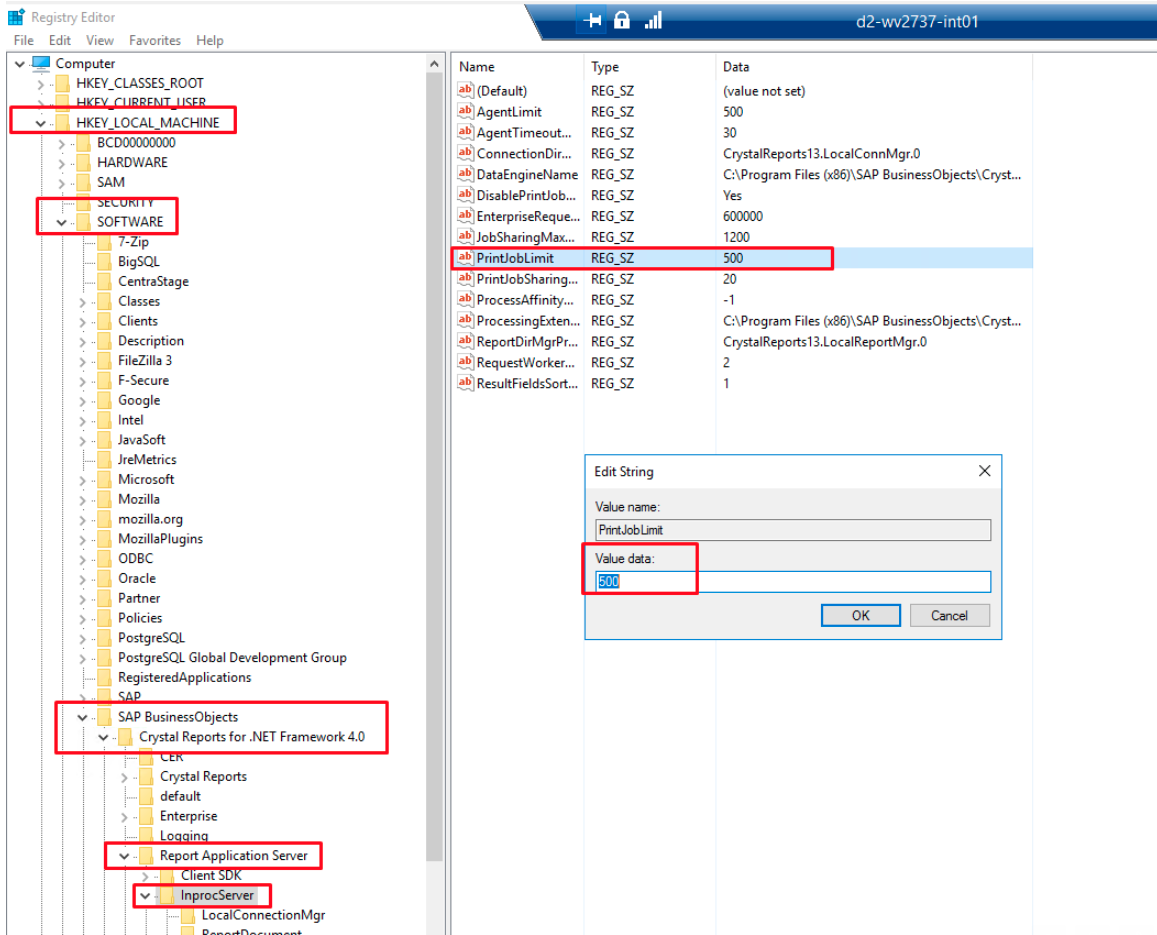Click the signal strength icon in connection bar
This screenshot has height=935, width=1157.
(653, 21)
